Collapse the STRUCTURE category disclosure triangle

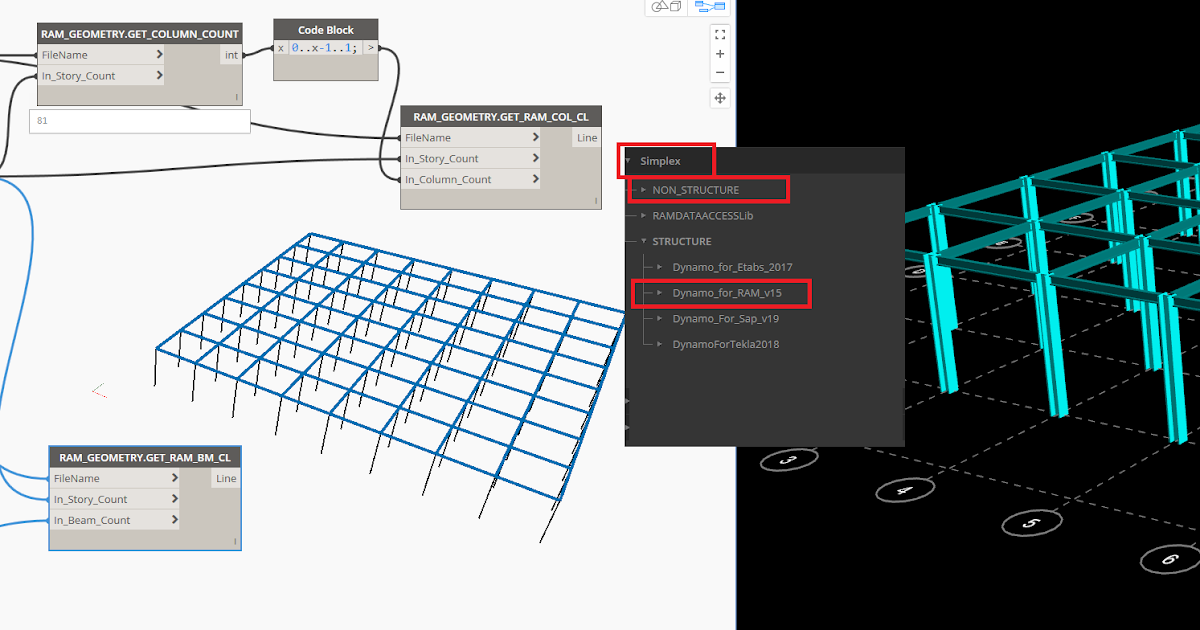644,241
